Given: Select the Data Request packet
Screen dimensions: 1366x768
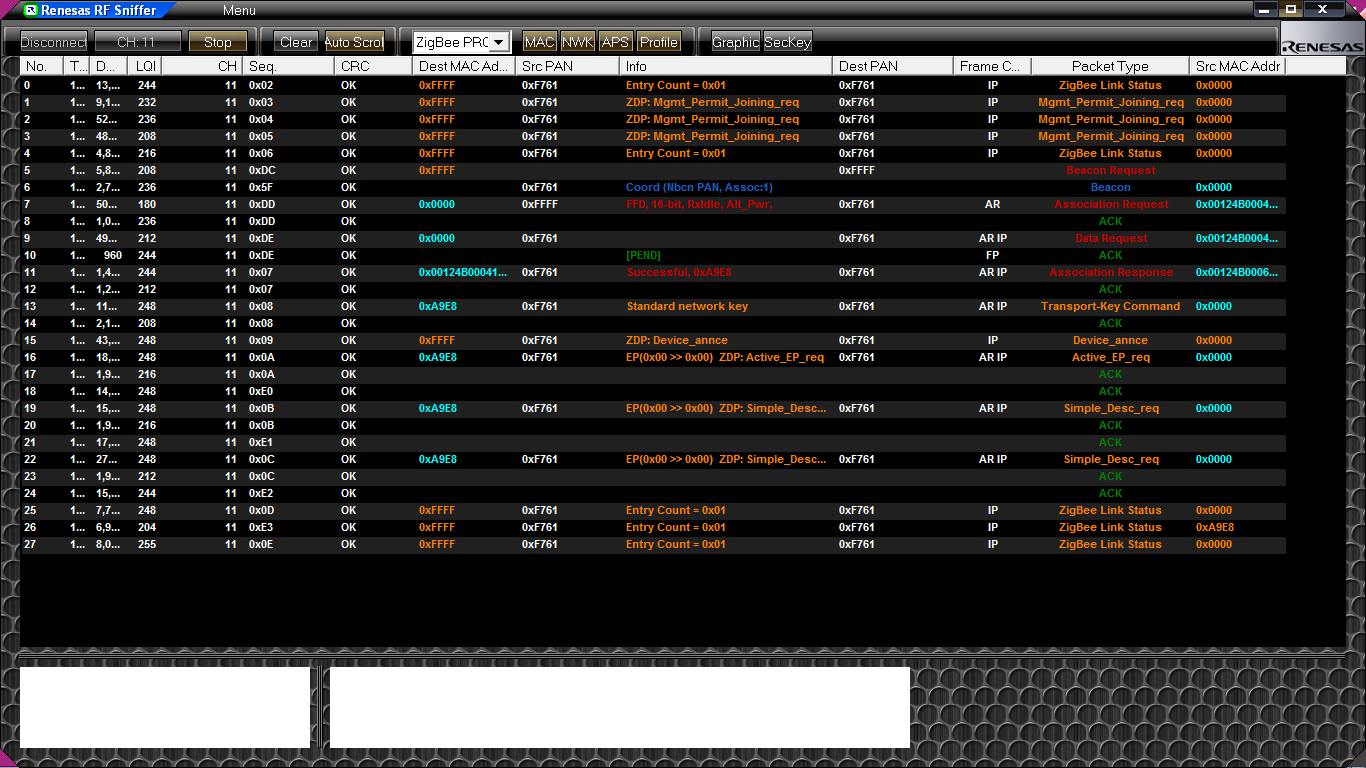Looking at the screenshot, I should (x=1111, y=239).
